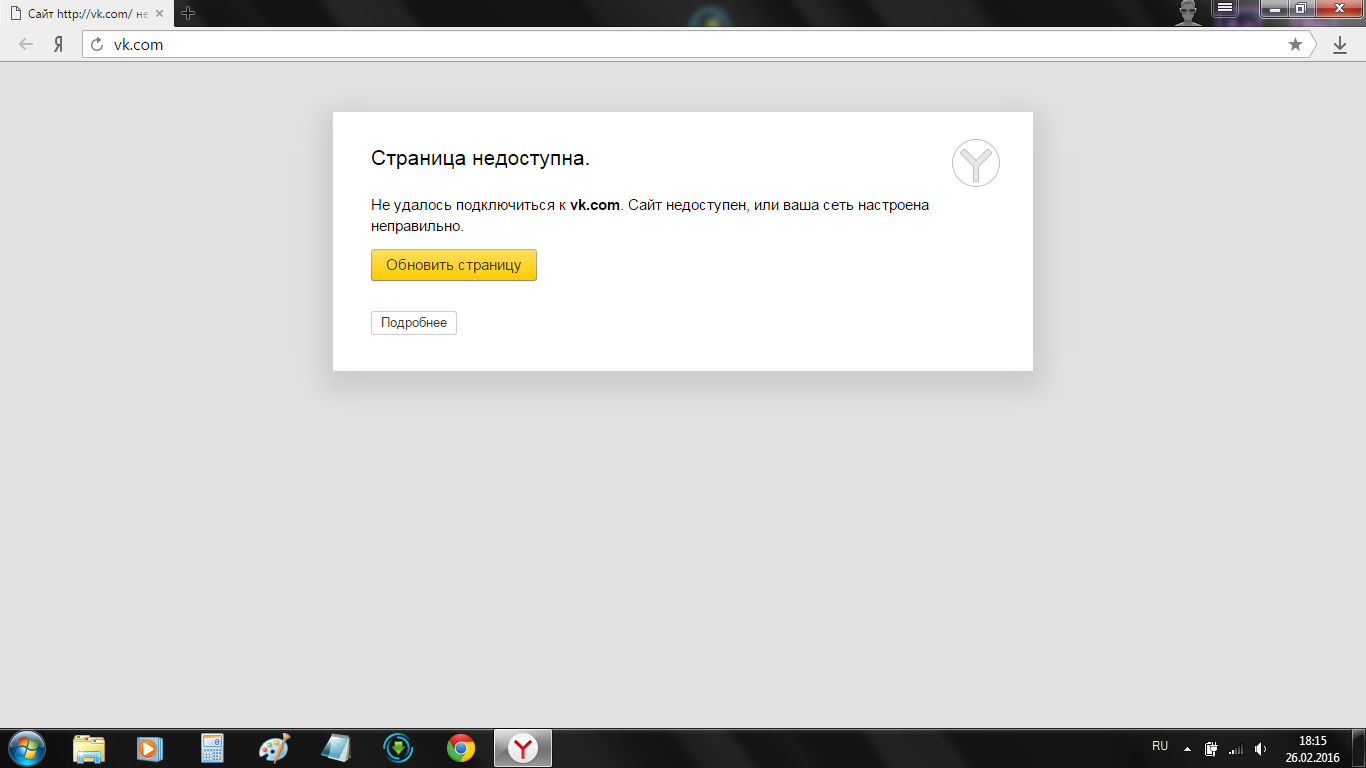Open Calculator from the taskbar

[210, 748]
